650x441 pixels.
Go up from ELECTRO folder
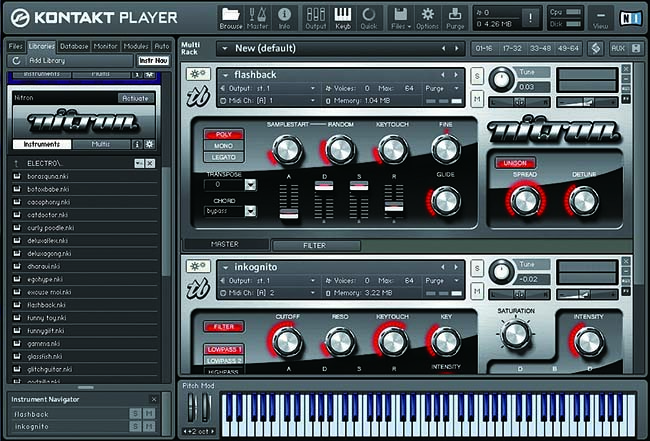tap(17, 163)
